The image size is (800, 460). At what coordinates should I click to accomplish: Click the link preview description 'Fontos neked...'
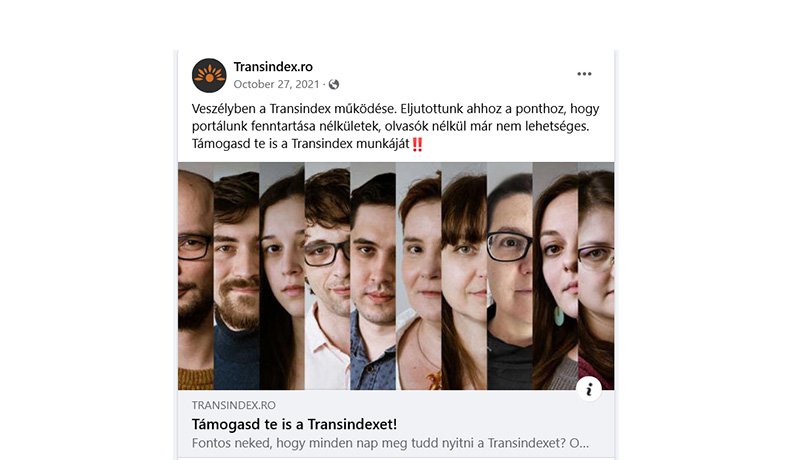click(x=390, y=443)
